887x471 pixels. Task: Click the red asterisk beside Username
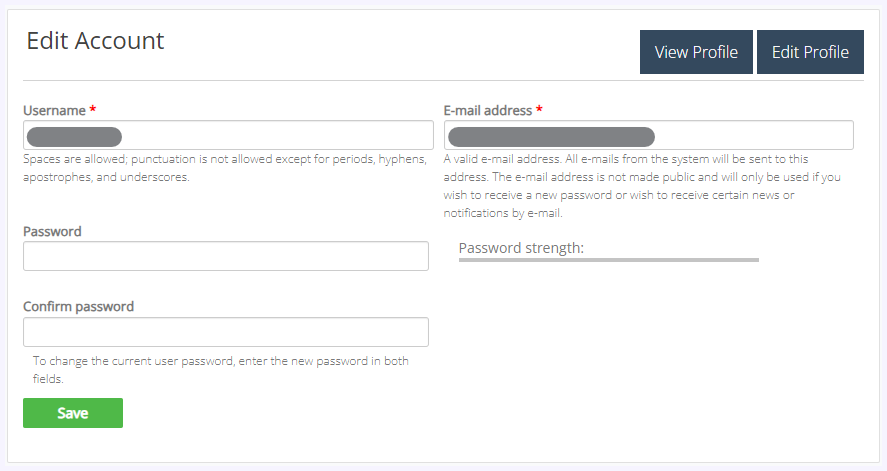[93, 109]
